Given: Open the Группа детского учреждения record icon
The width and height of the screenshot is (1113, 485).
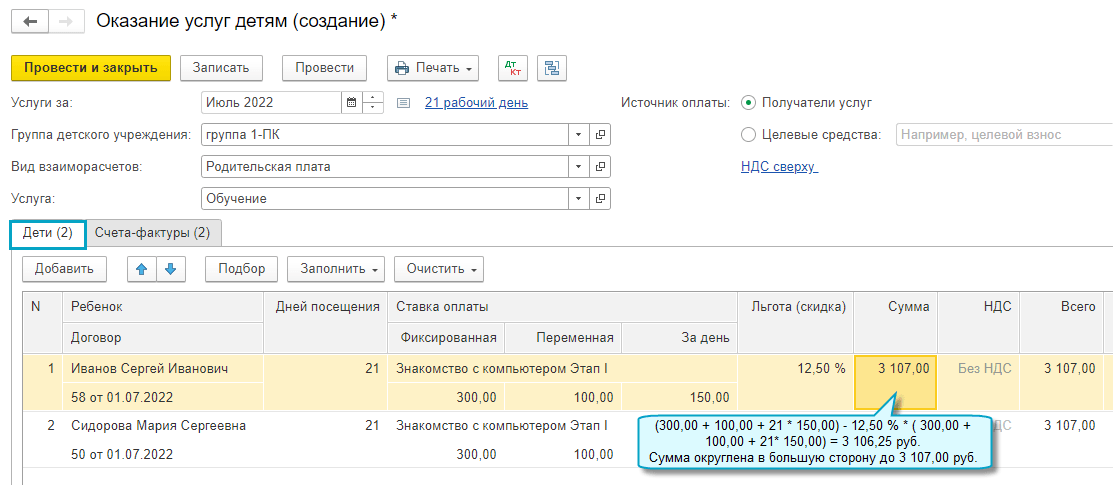Looking at the screenshot, I should point(600,134).
